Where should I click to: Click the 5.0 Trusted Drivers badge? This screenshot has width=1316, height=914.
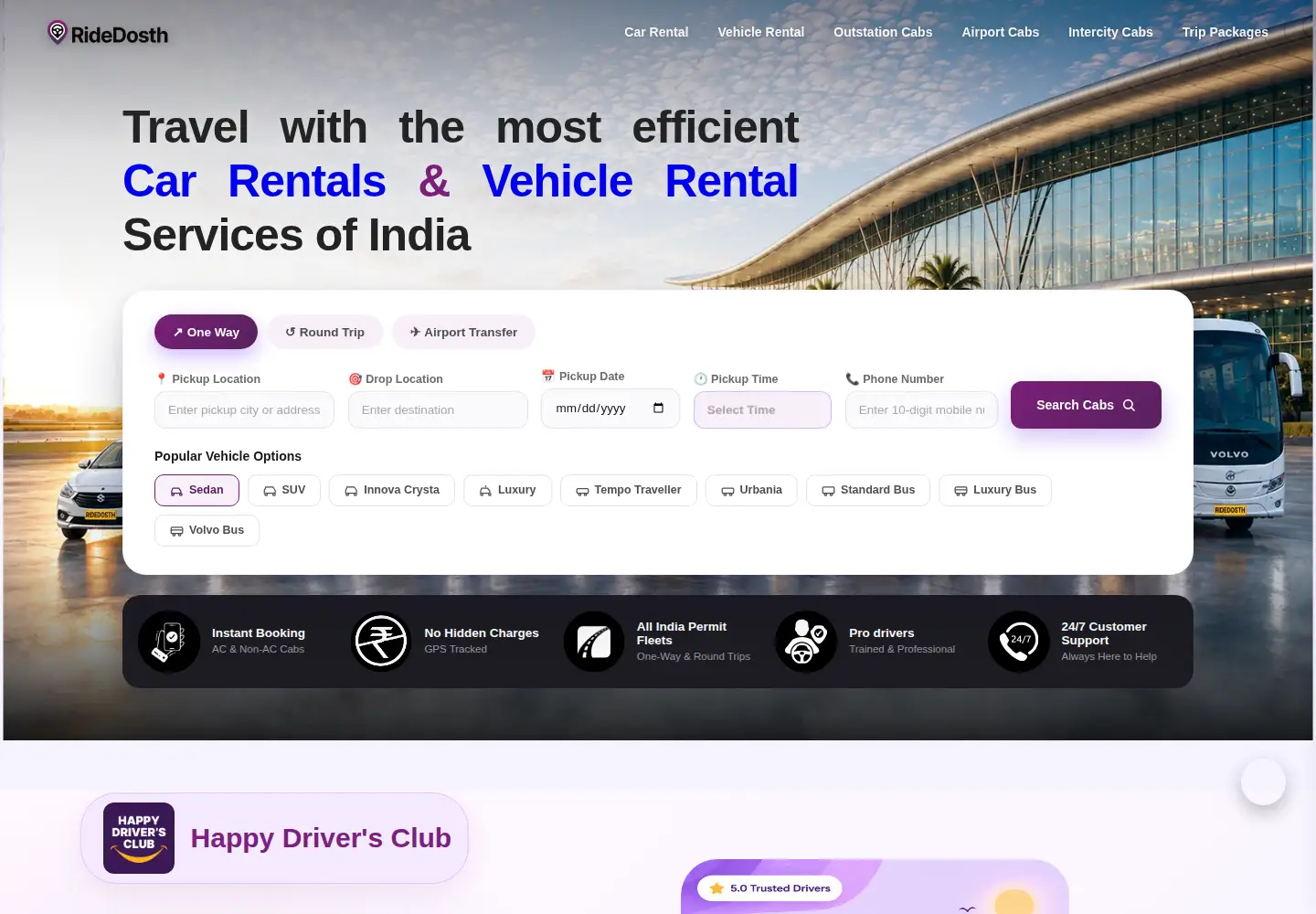(x=769, y=888)
